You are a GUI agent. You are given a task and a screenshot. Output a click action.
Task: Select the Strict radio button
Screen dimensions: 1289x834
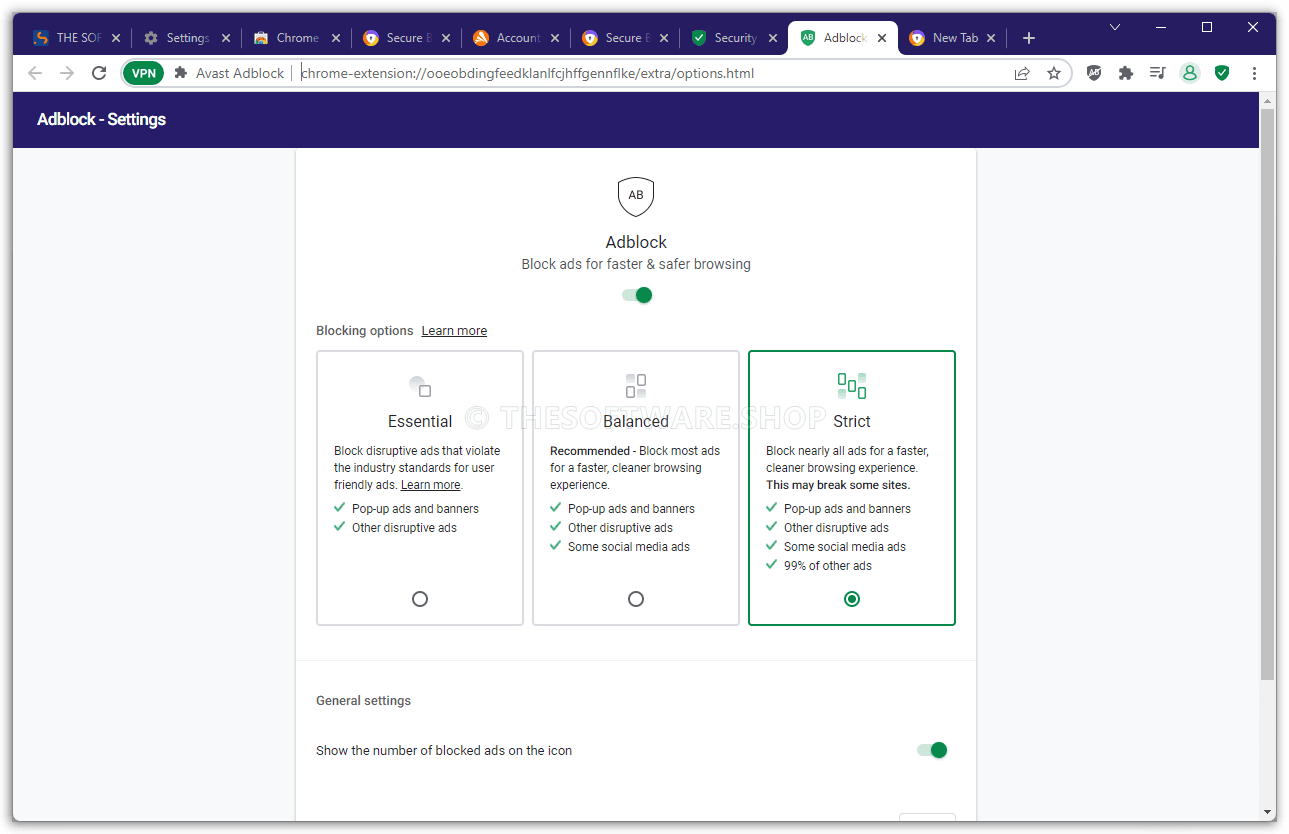pyautogui.click(x=852, y=599)
